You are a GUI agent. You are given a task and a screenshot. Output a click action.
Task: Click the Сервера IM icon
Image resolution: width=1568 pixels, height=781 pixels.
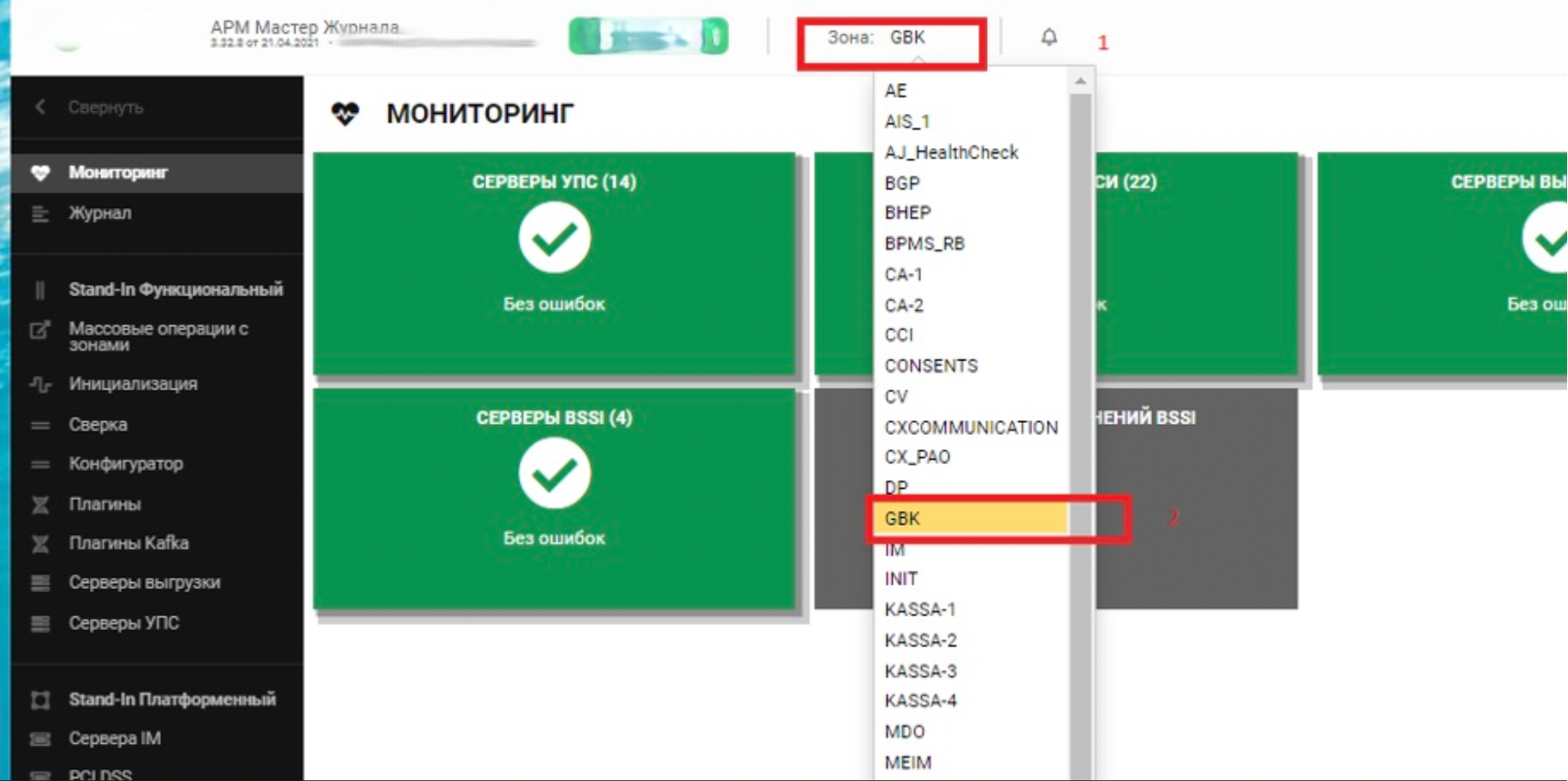[40, 739]
